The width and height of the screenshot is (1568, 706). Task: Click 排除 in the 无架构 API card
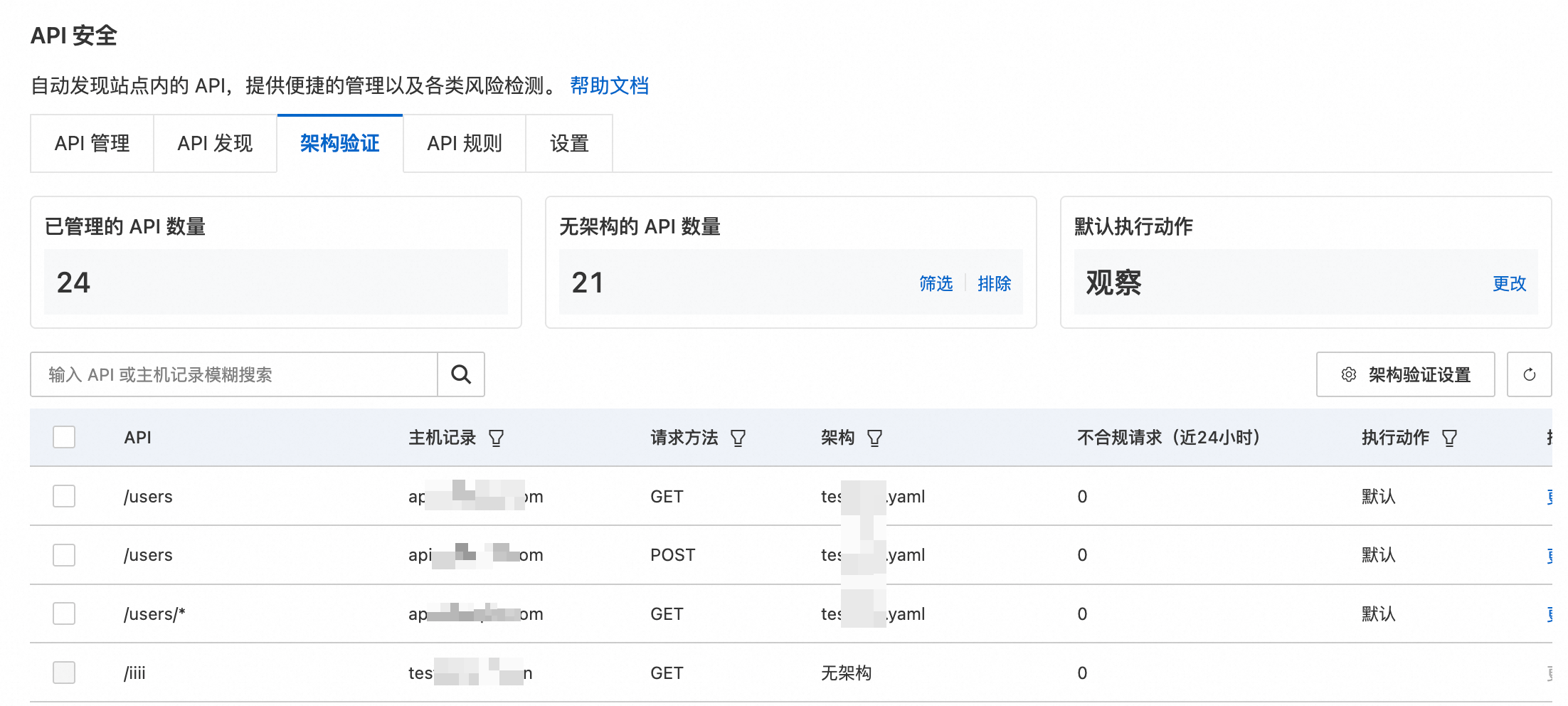tap(994, 283)
